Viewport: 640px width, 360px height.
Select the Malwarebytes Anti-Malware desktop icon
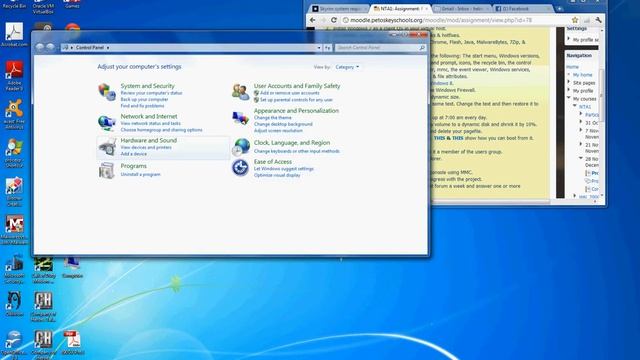click(14, 230)
